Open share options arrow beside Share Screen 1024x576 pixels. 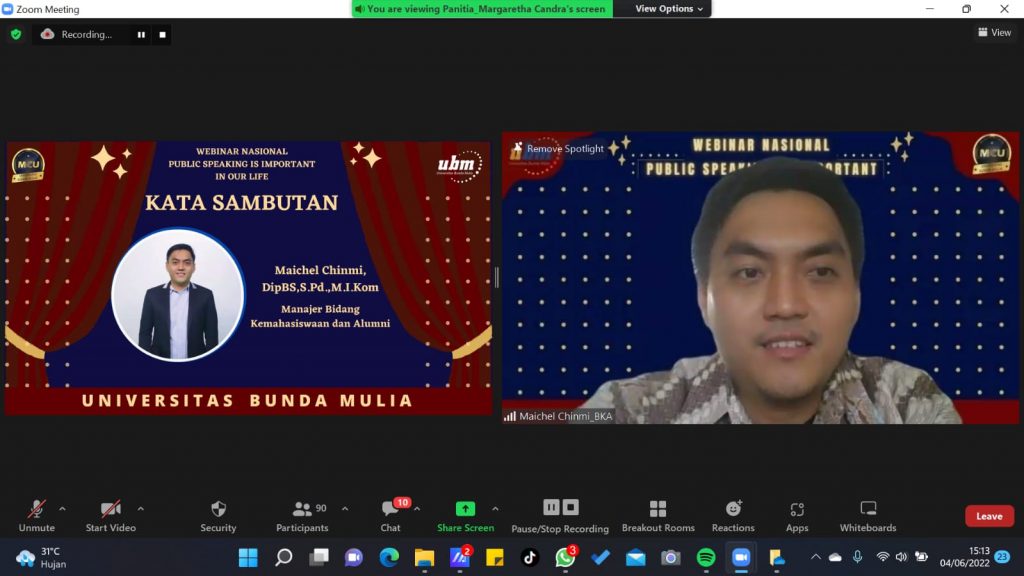(495, 509)
